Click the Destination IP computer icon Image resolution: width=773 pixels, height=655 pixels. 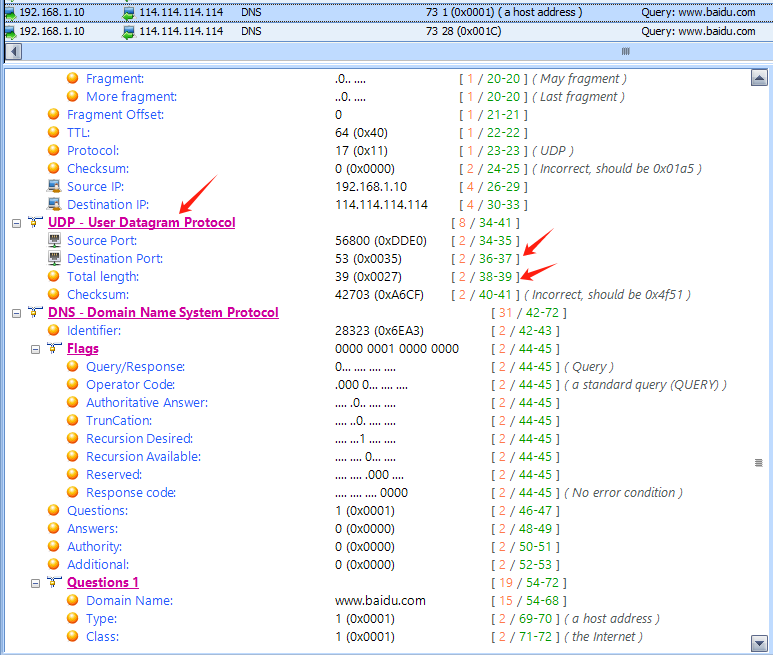click(x=56, y=205)
